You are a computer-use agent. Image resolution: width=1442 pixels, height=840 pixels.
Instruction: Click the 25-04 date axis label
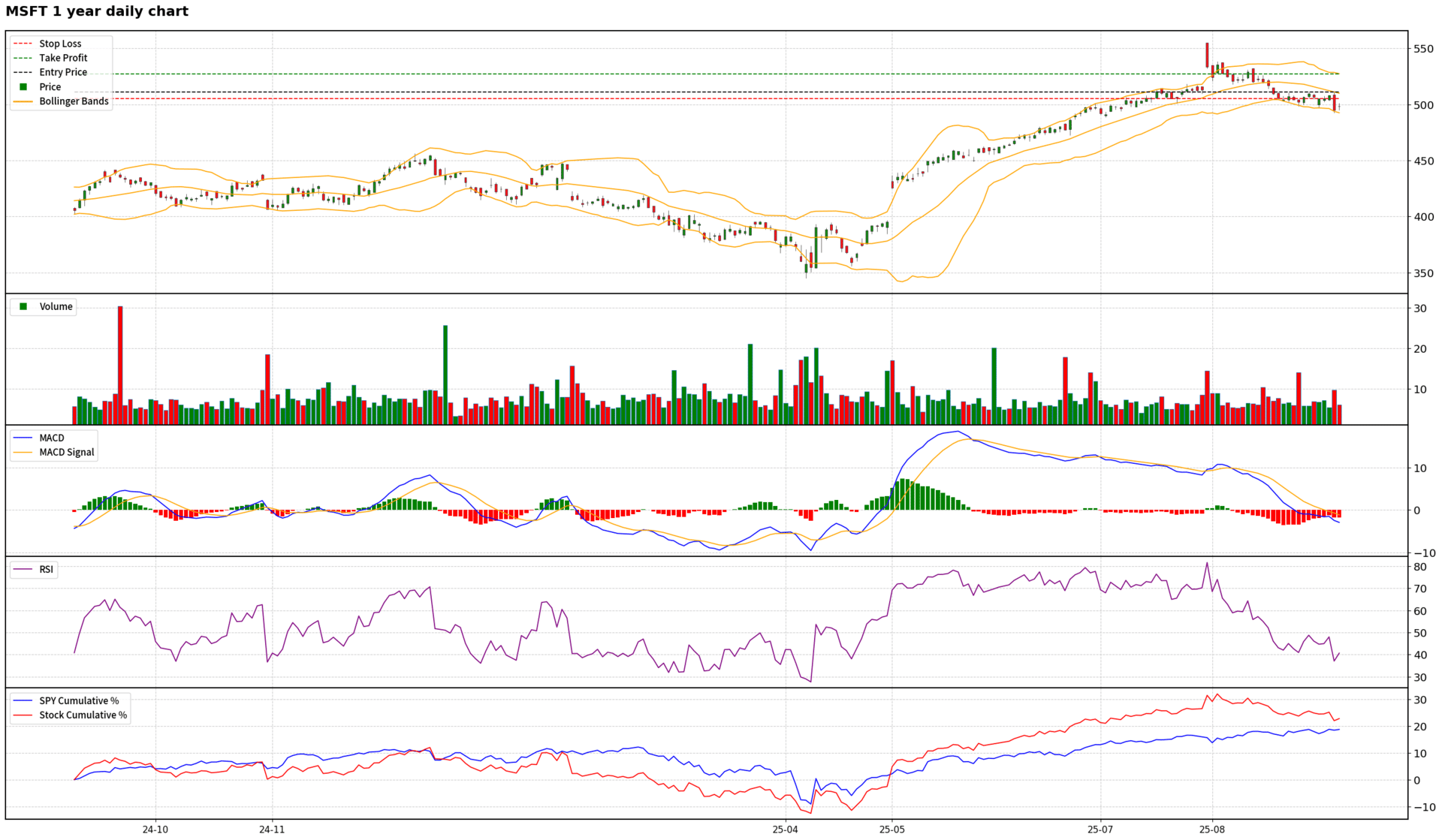tap(785, 829)
